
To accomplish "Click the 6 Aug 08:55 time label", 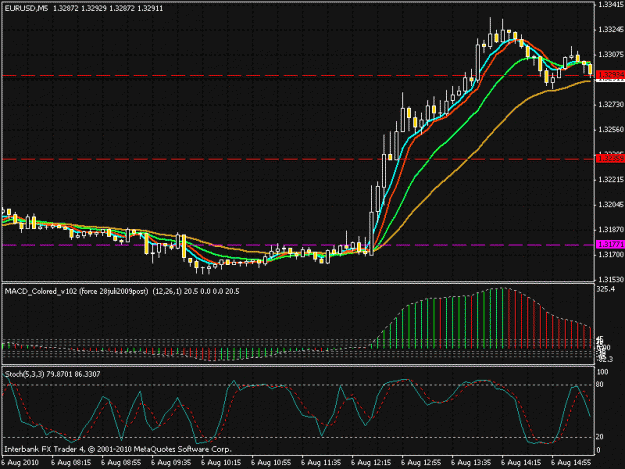I will pos(121,463).
